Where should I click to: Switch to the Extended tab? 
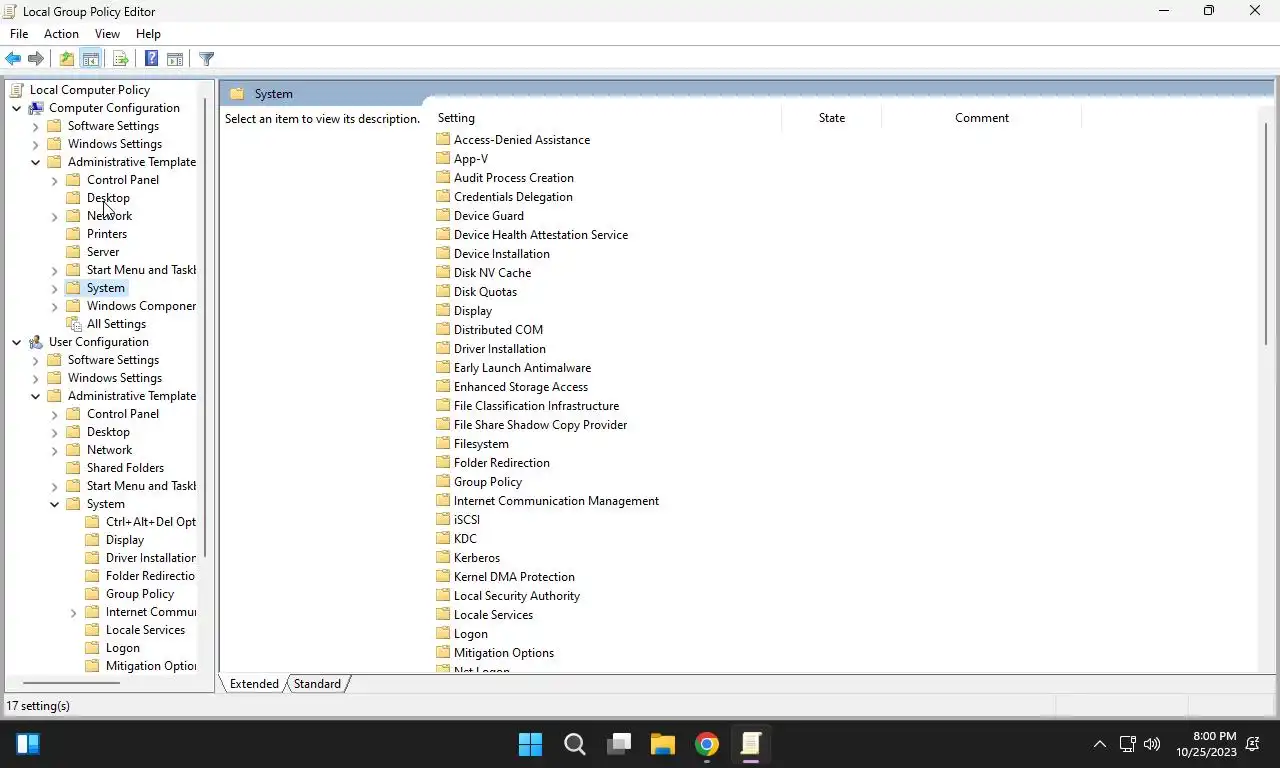[254, 684]
